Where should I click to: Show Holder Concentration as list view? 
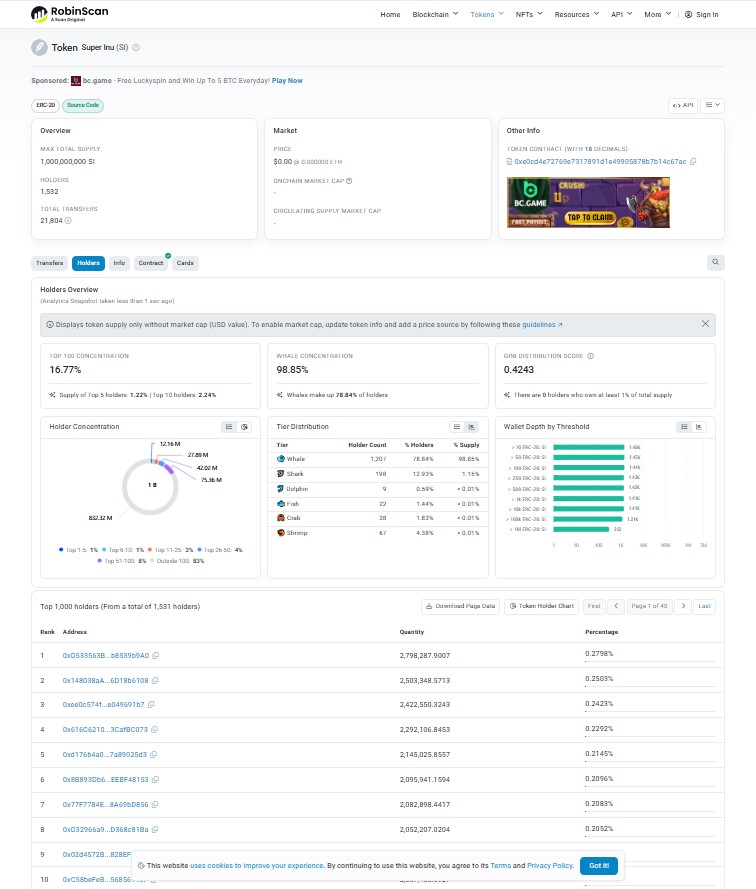(x=229, y=427)
